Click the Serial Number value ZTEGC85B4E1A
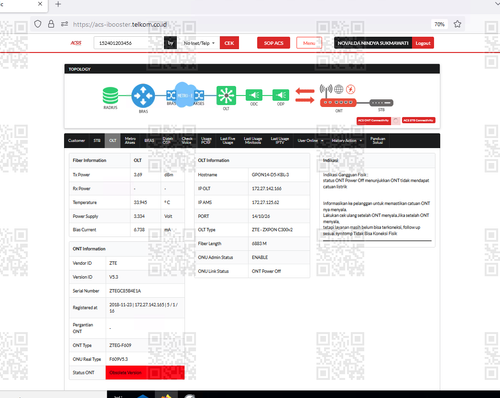The width and height of the screenshot is (500, 398). click(x=125, y=291)
